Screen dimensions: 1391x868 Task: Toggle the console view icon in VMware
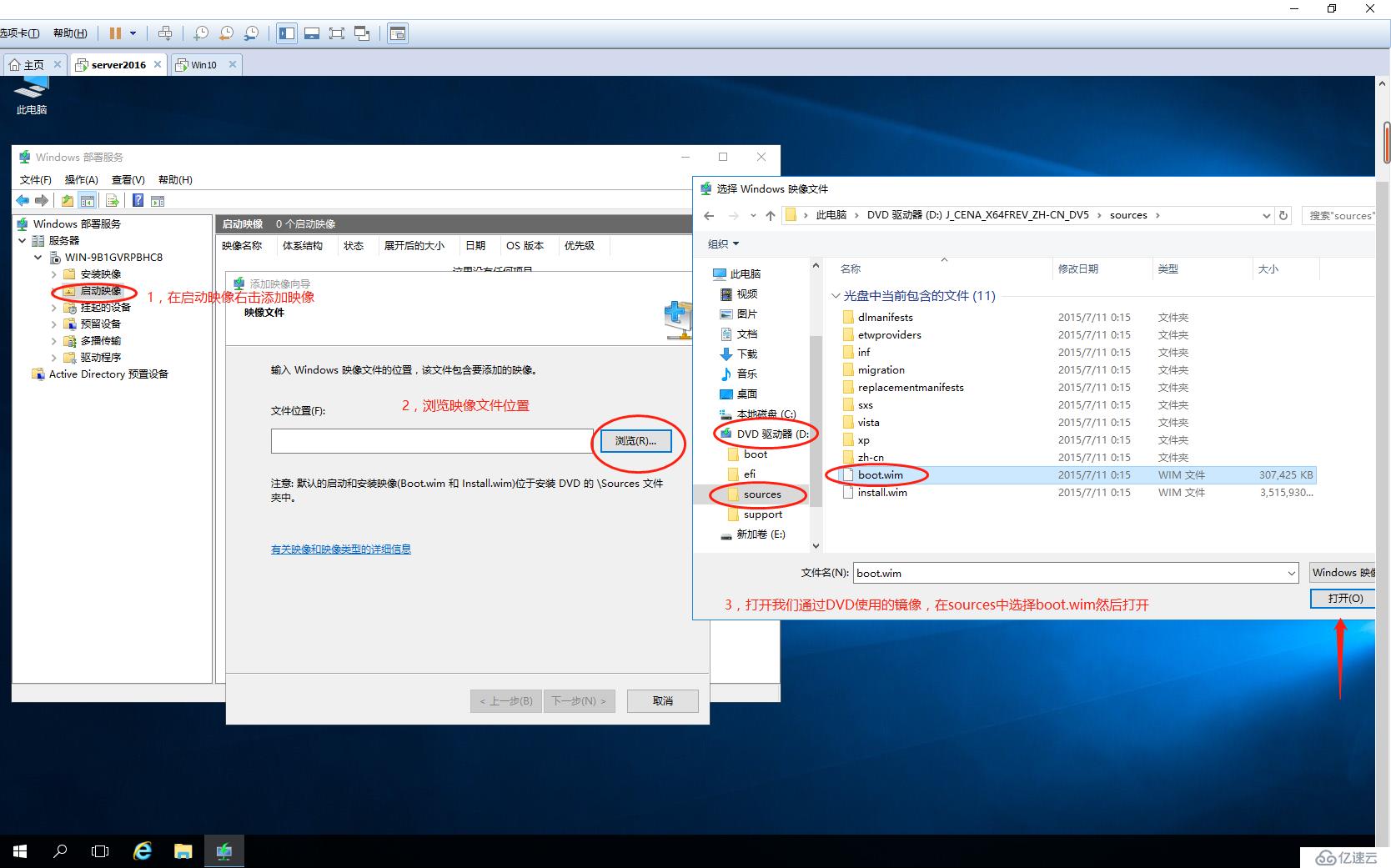tap(398, 33)
